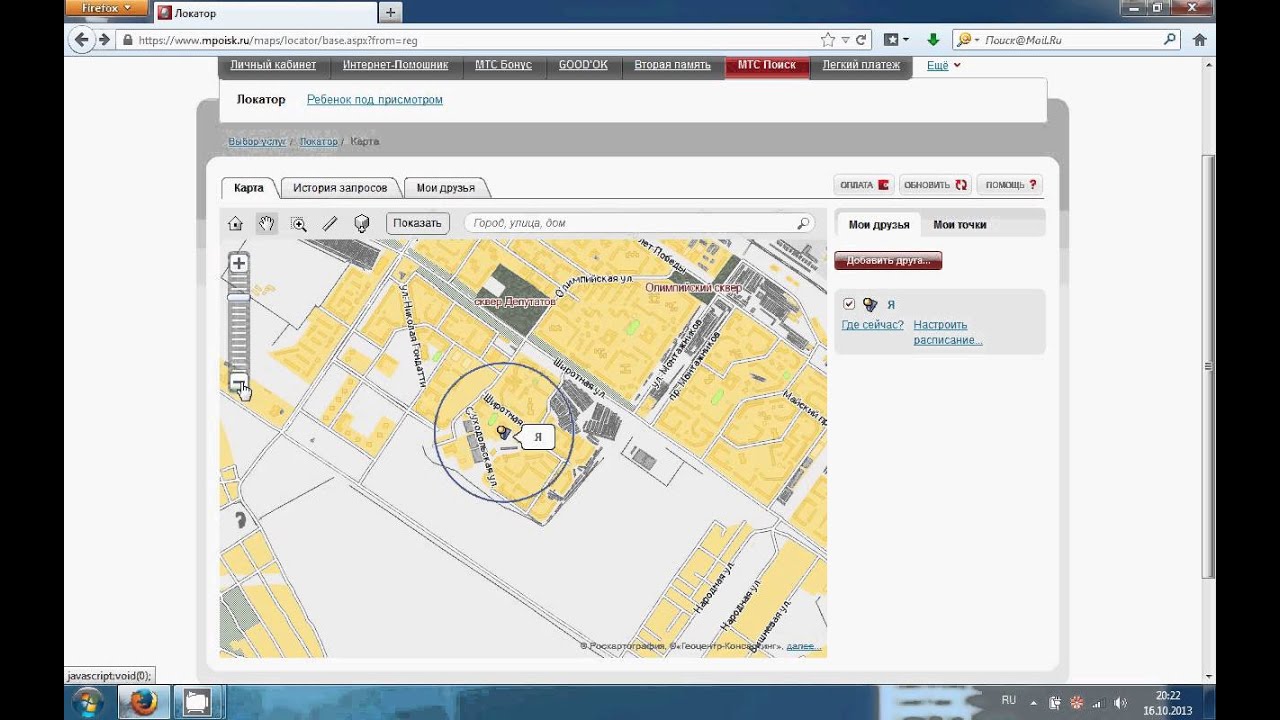
Task: Click the 'ОПЛАТА' button
Action: click(864, 185)
